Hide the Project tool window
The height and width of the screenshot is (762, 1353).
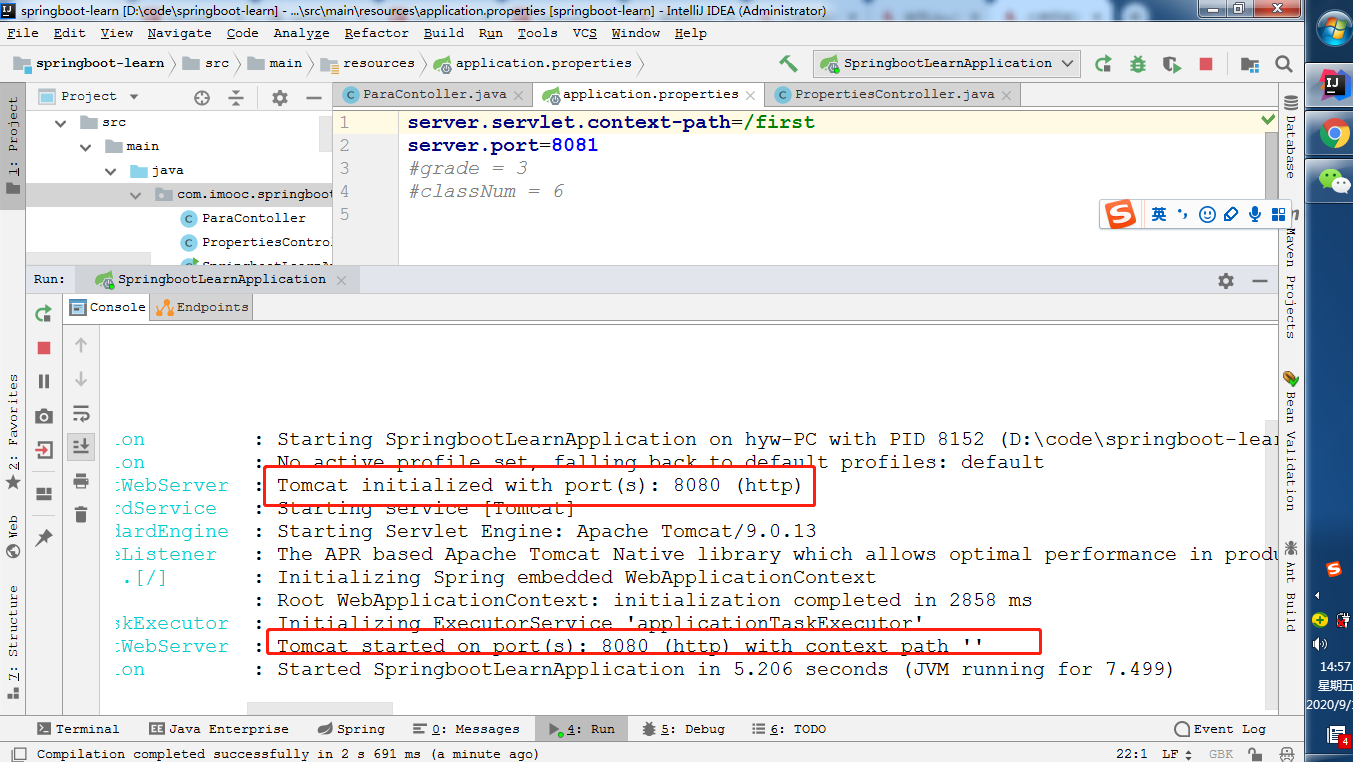312,97
